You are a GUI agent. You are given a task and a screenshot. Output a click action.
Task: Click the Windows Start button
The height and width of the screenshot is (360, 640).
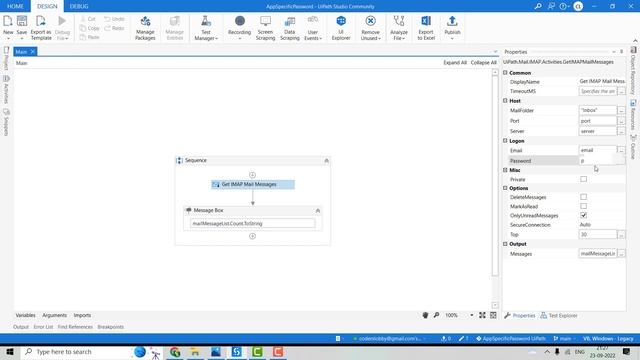click(10, 352)
